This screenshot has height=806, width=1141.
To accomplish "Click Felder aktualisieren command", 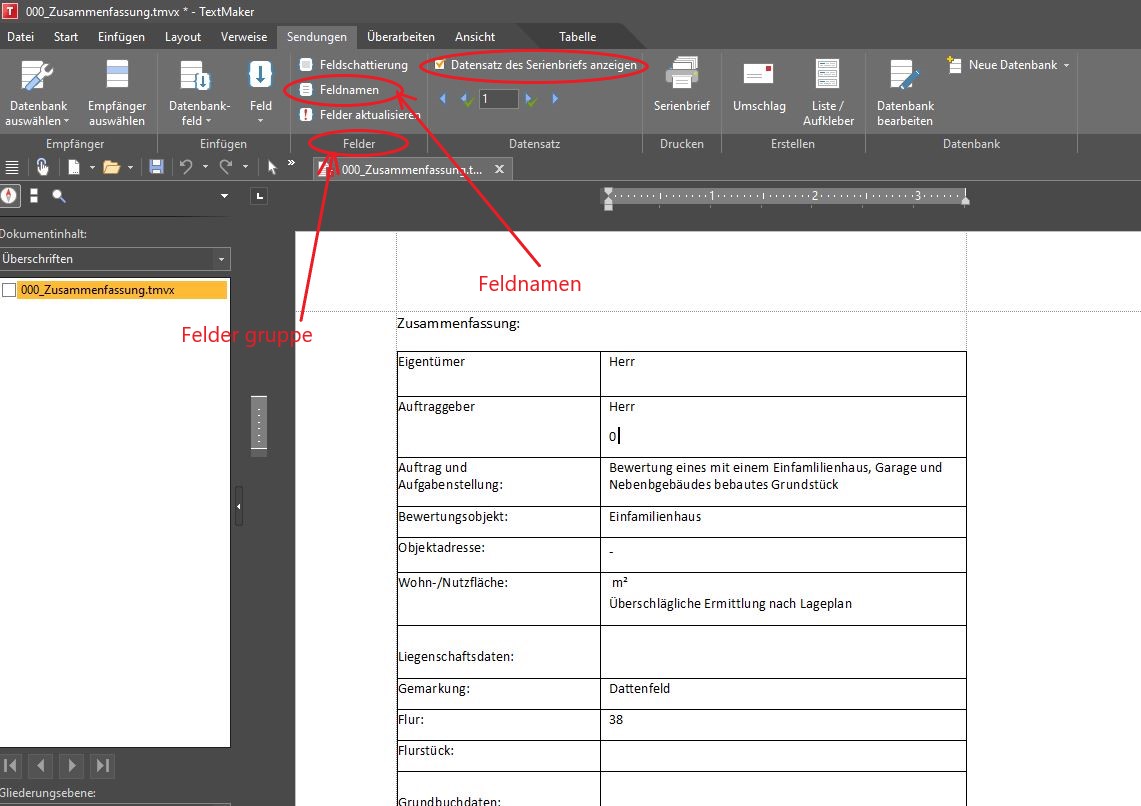I will click(x=359, y=114).
